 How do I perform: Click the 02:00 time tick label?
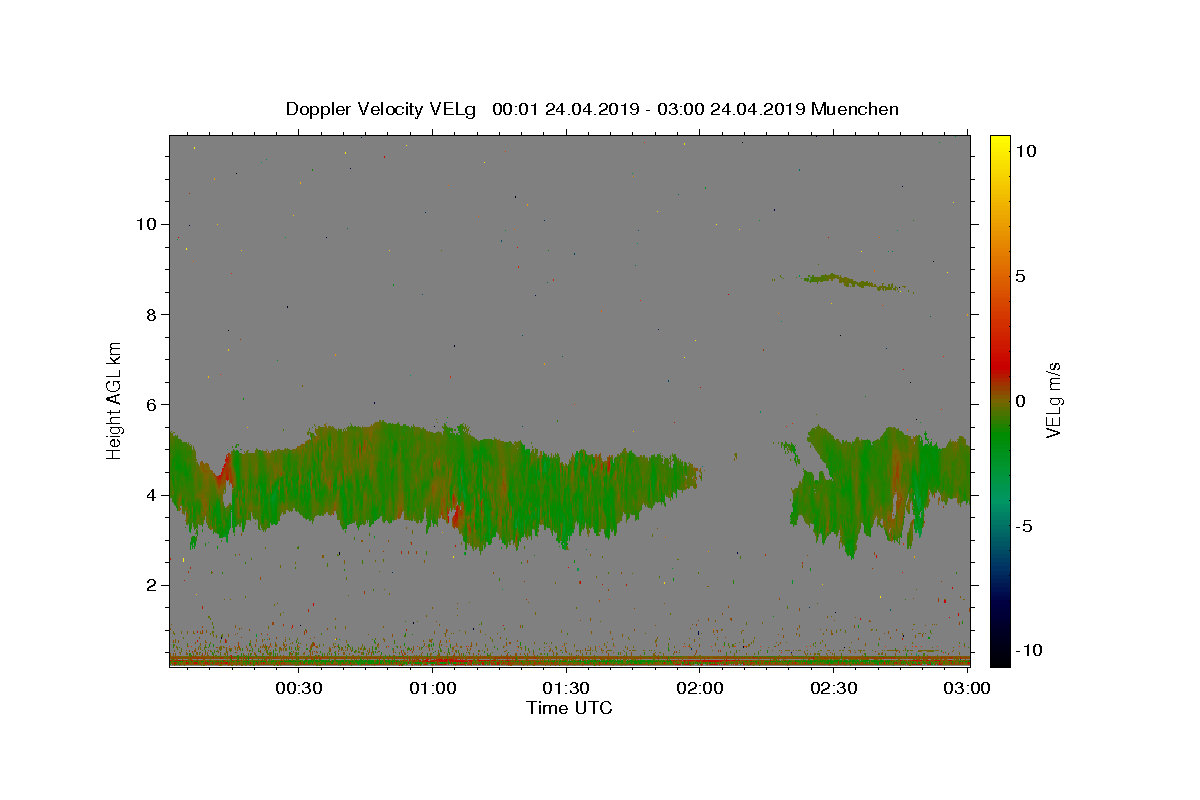pos(700,688)
